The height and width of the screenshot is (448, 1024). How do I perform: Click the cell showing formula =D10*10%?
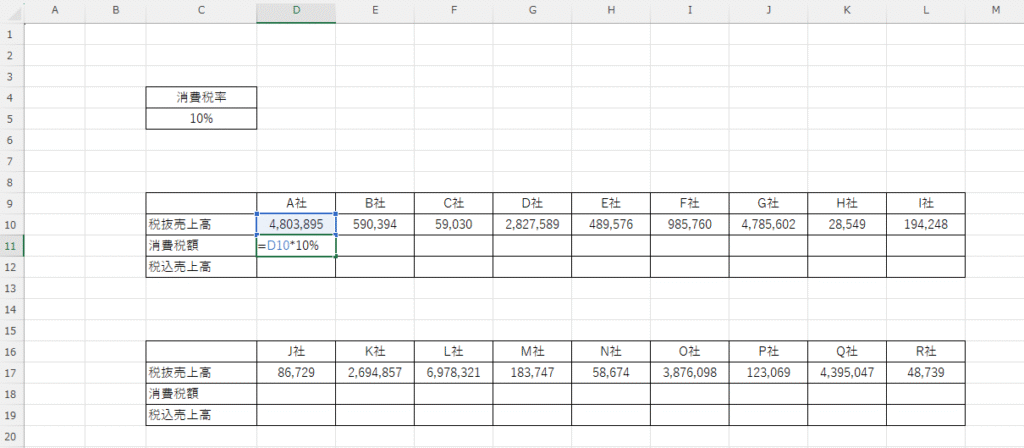[x=296, y=245]
